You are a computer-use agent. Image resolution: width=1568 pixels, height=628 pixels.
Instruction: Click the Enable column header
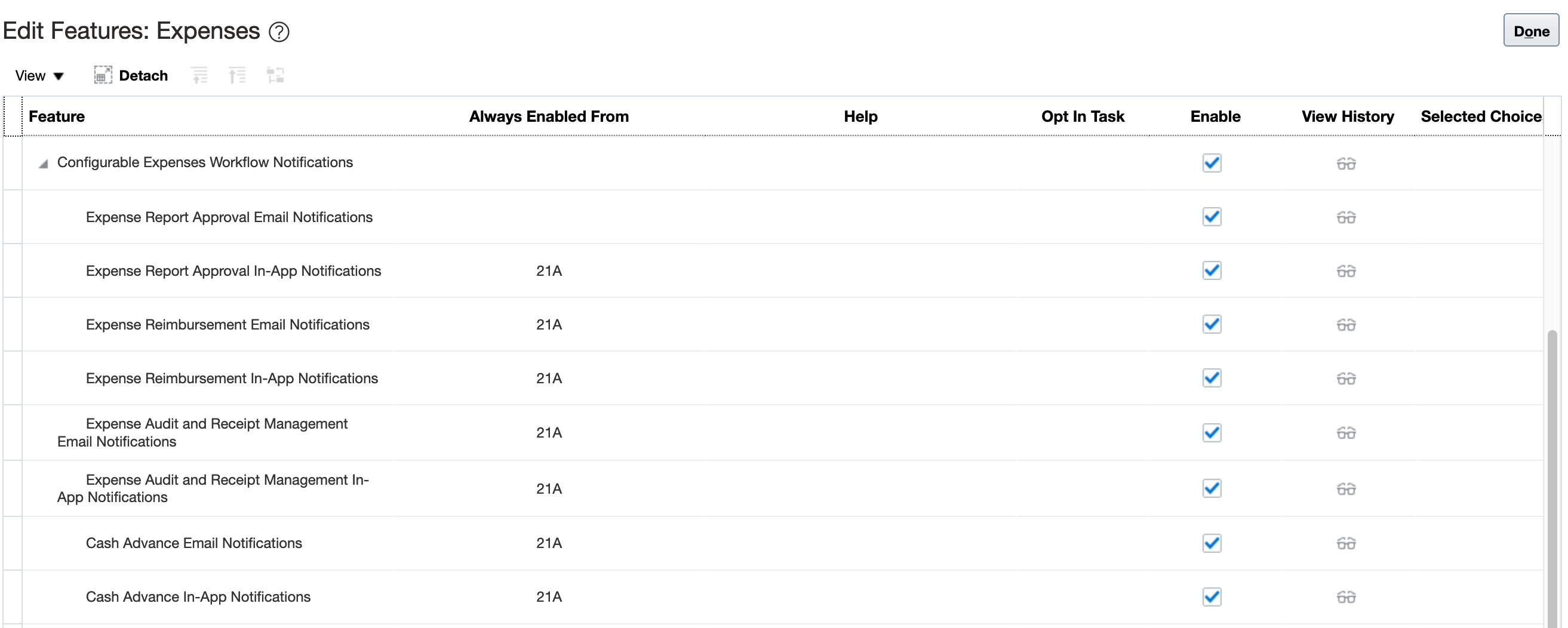pyautogui.click(x=1215, y=116)
